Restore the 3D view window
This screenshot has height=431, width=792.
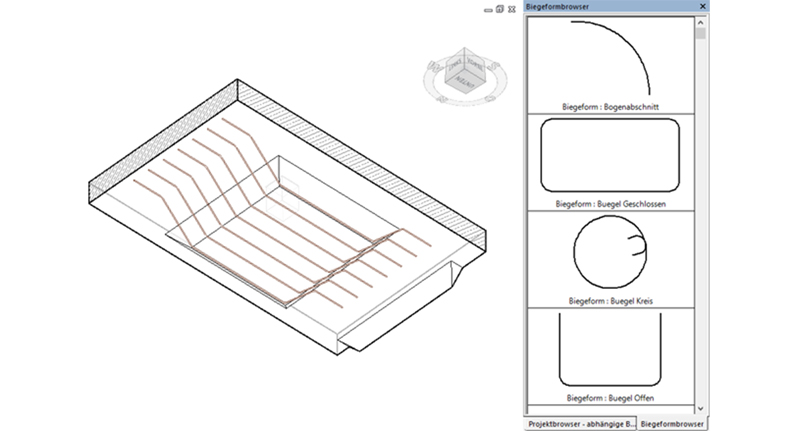pyautogui.click(x=500, y=9)
